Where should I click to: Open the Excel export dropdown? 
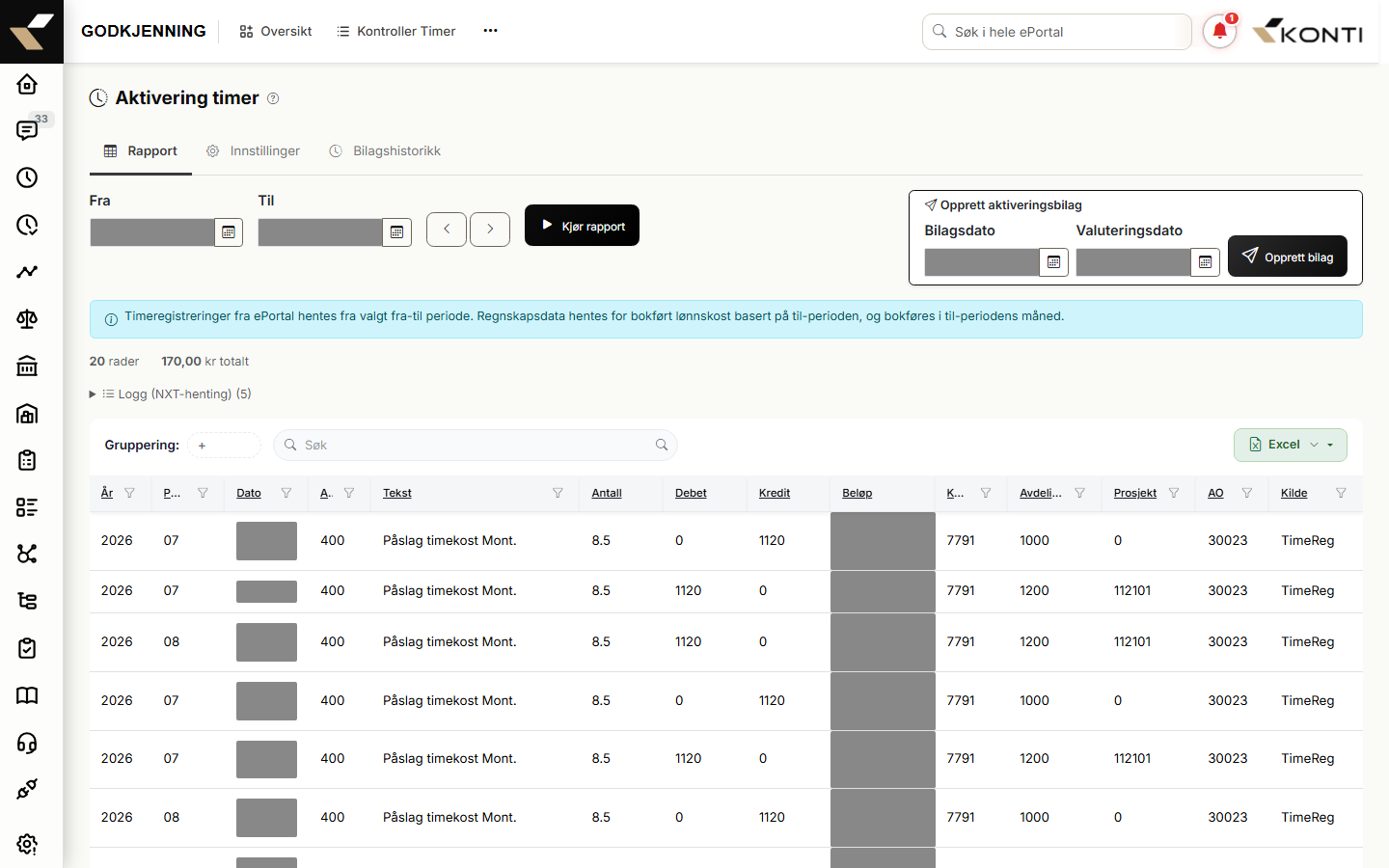1291,445
